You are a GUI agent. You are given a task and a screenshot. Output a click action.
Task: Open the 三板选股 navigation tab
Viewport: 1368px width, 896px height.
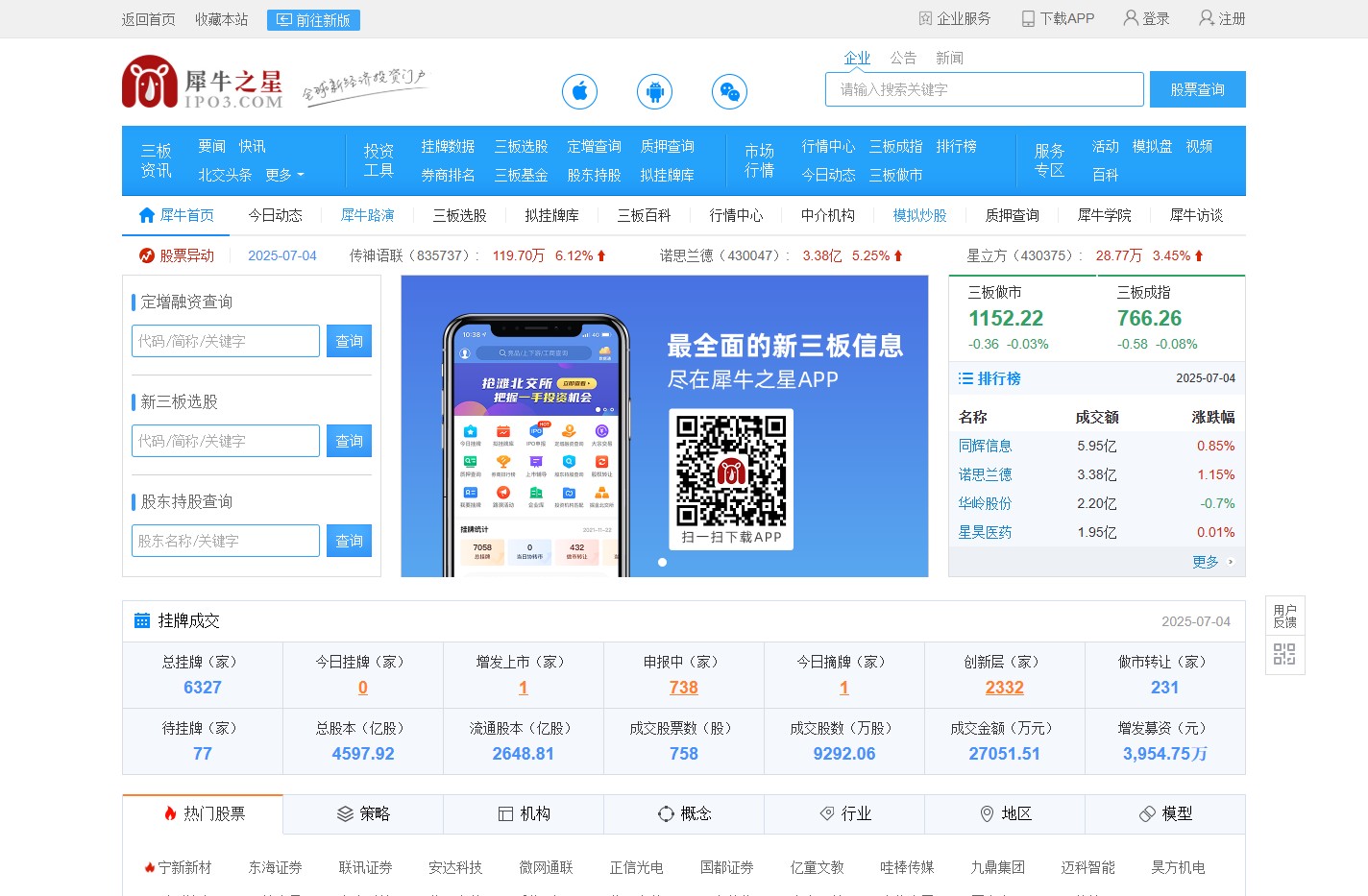pyautogui.click(x=460, y=215)
